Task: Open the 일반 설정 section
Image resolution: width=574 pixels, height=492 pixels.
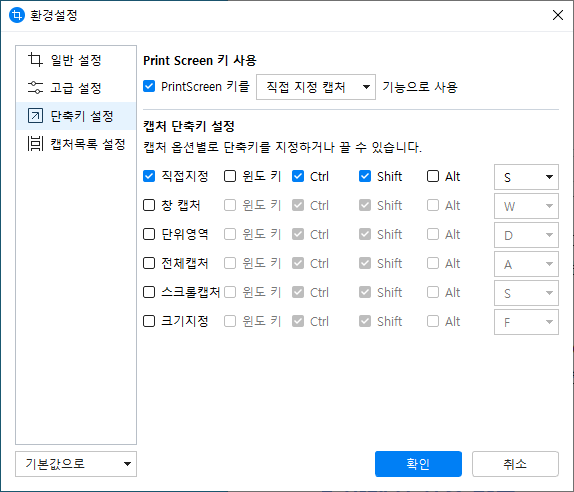Action: pos(76,60)
